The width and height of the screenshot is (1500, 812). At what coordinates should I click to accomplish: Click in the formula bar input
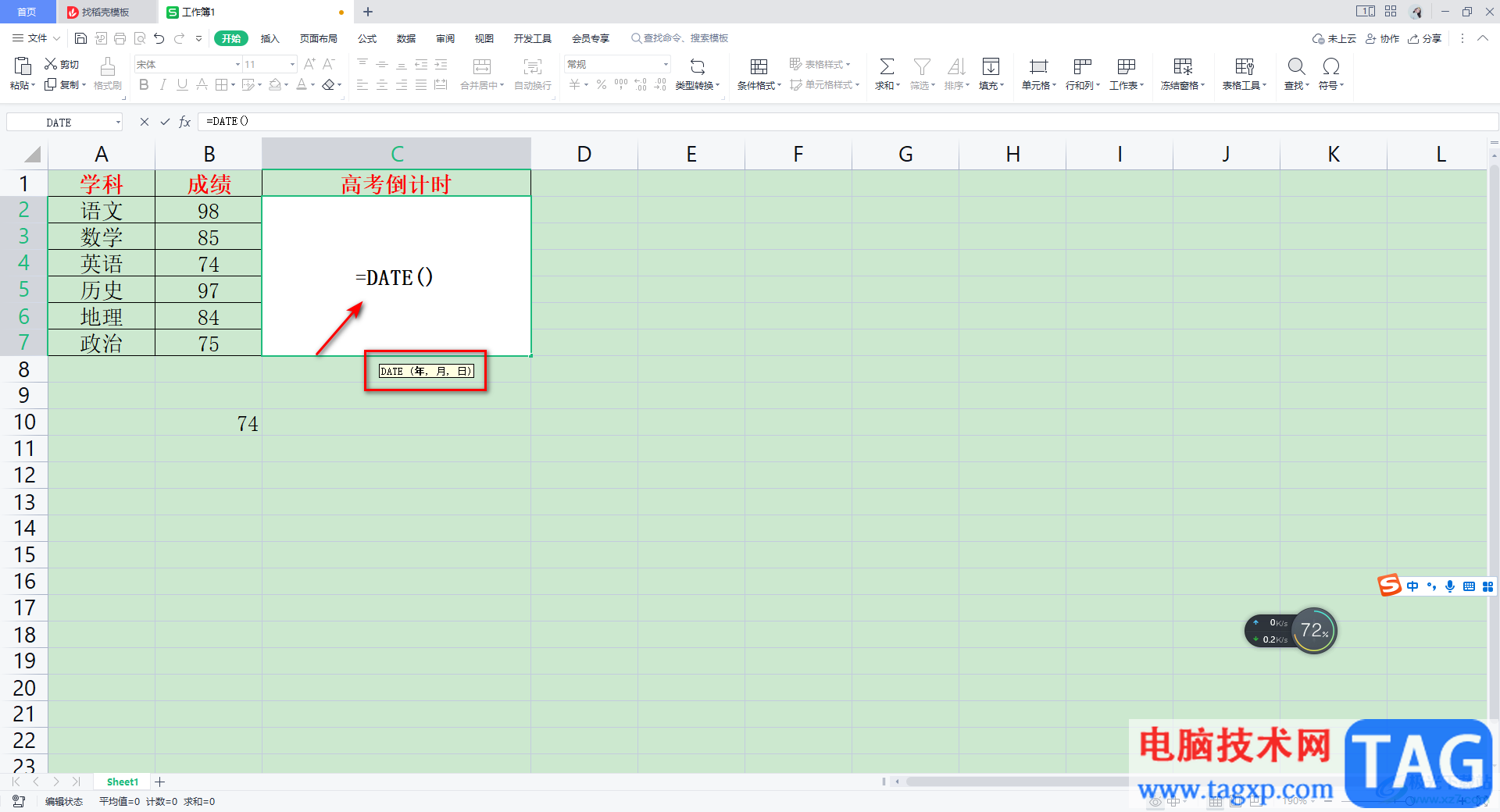[848, 121]
